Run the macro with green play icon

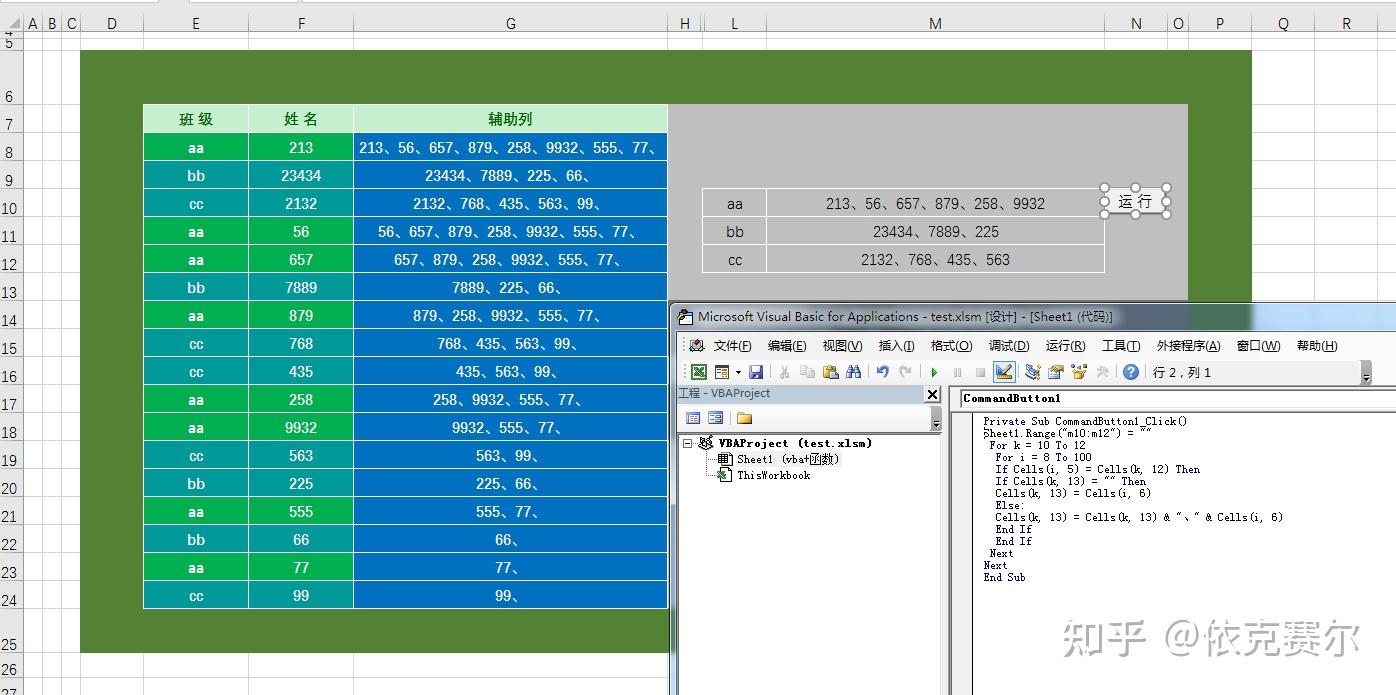(934, 372)
